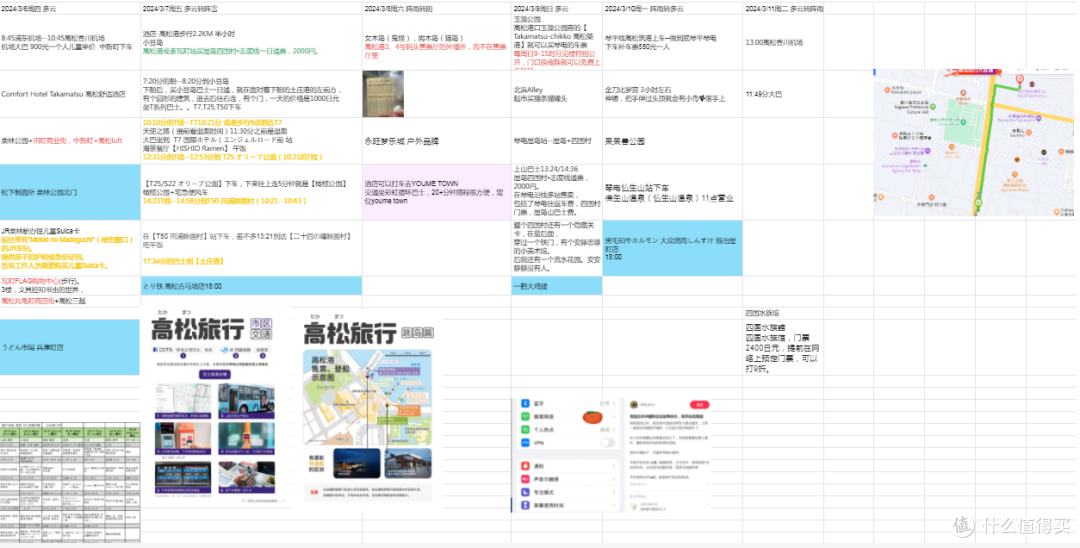Click the profile avatar in the post screenshot

click(x=634, y=405)
